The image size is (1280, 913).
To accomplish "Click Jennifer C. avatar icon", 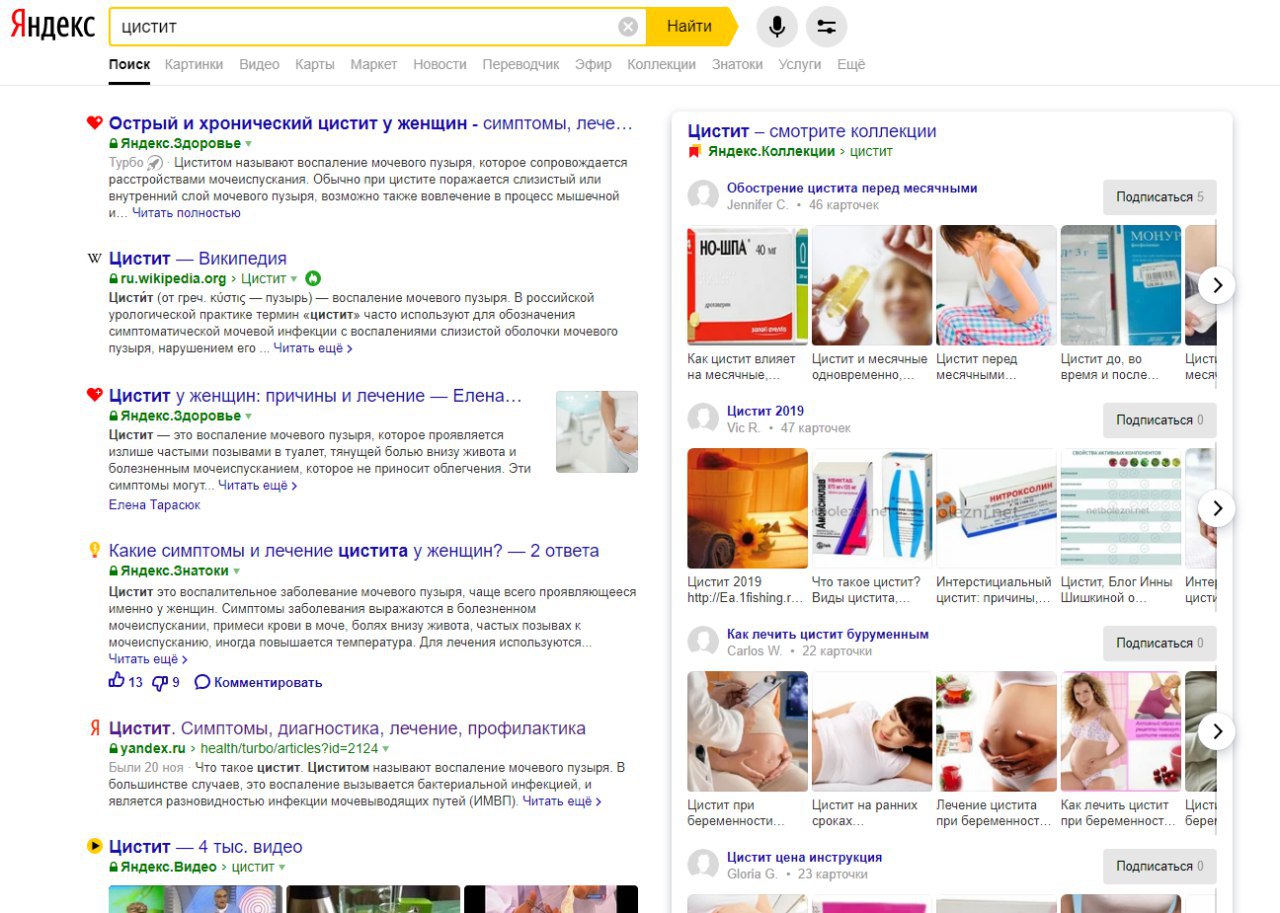I will 704,196.
